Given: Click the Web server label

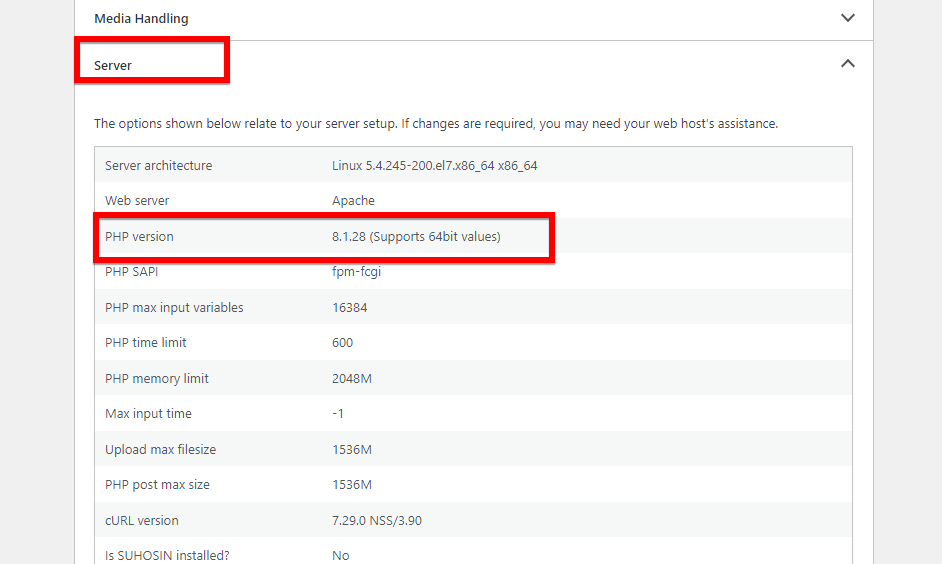Looking at the screenshot, I should pos(137,200).
